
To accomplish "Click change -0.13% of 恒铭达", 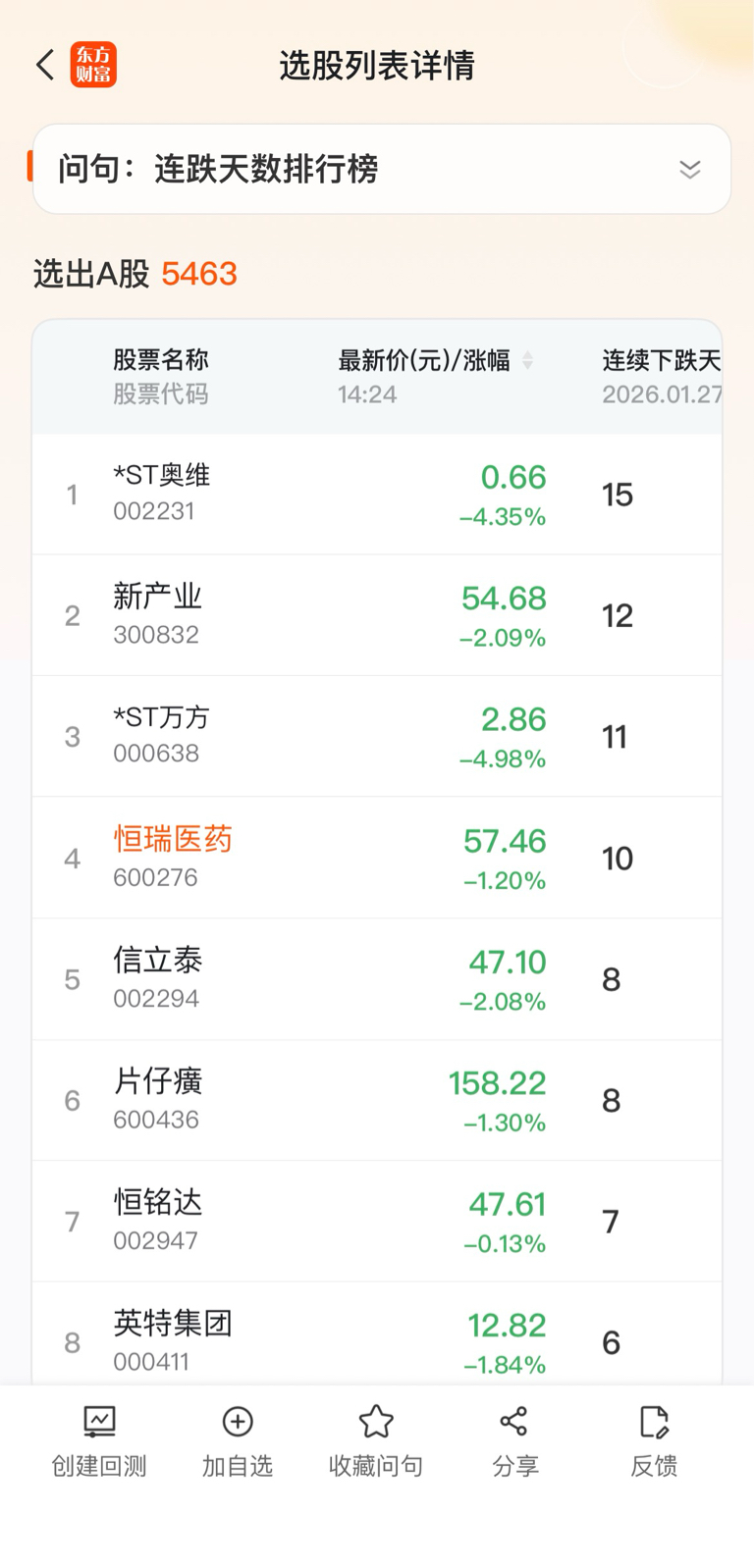I will point(505,1244).
